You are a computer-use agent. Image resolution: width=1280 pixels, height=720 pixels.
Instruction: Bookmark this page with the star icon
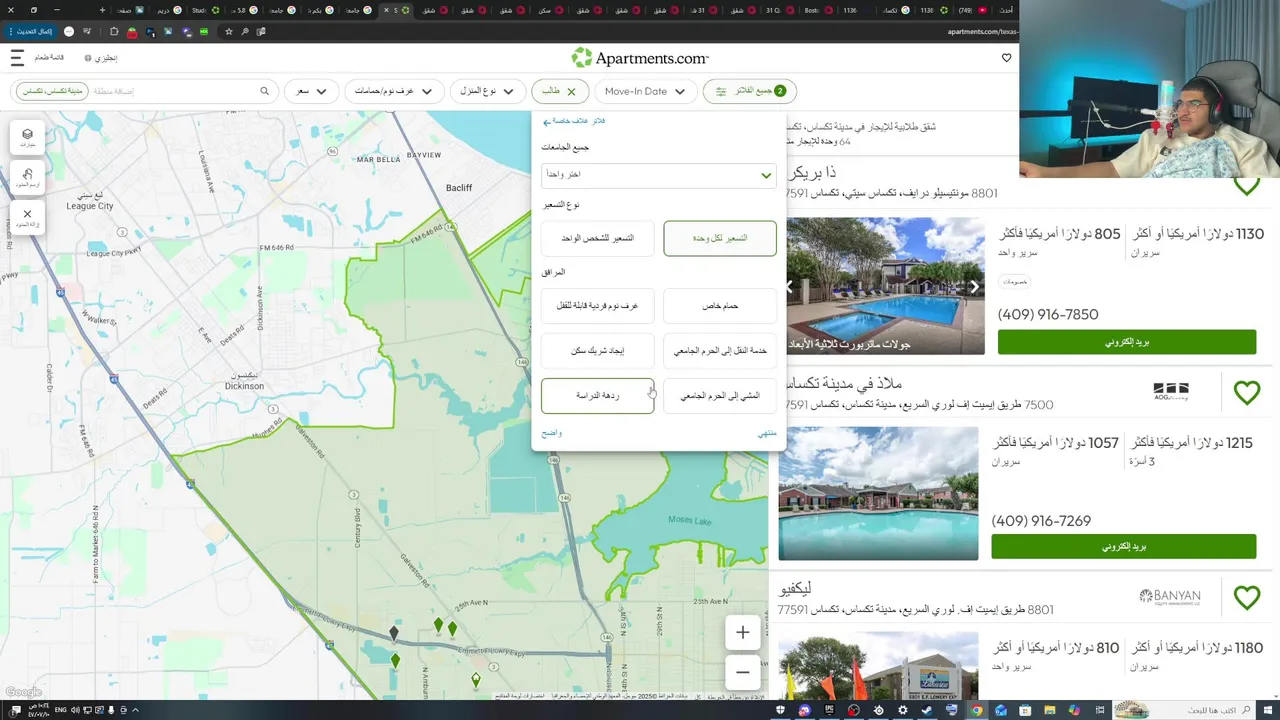click(x=228, y=31)
